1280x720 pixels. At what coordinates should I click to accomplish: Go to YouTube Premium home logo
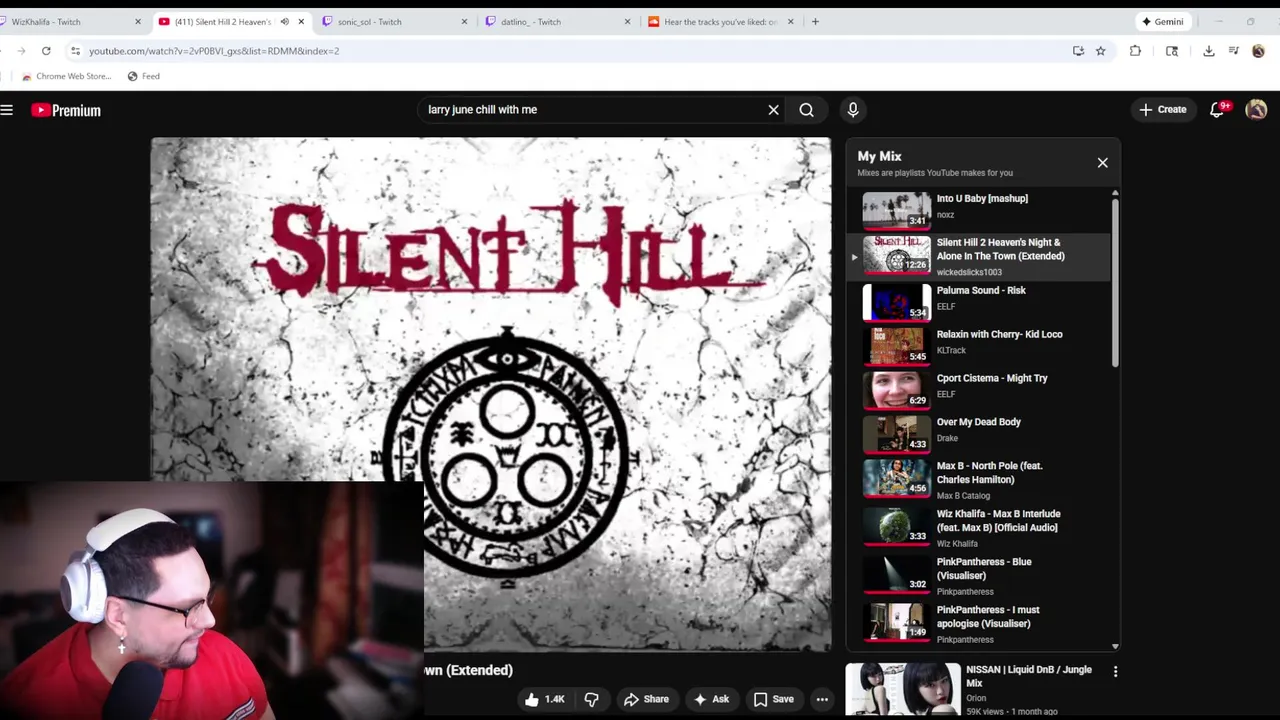pyautogui.click(x=66, y=110)
